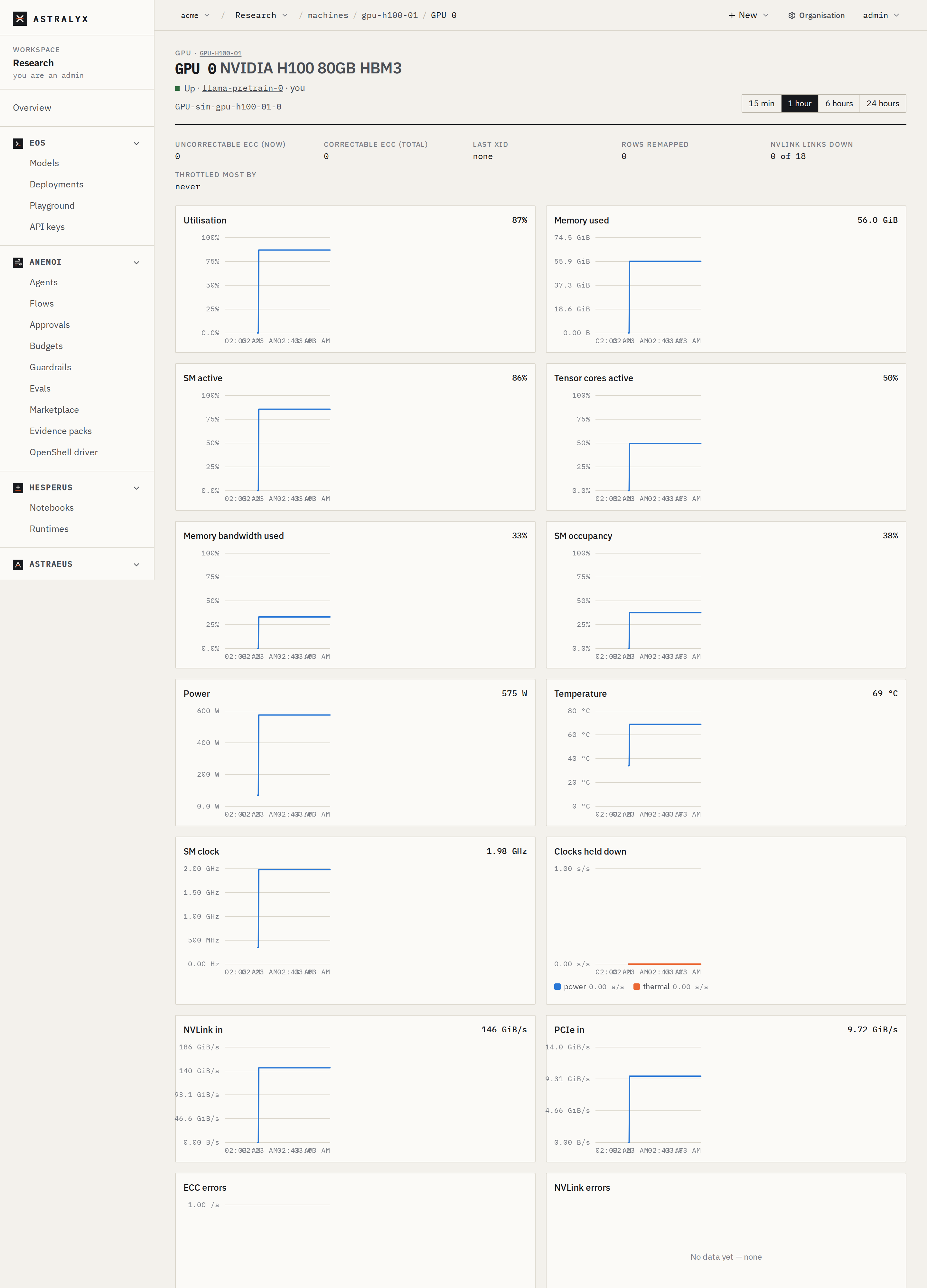Click the Organisation settings link
Image resolution: width=927 pixels, height=1288 pixels.
(816, 15)
